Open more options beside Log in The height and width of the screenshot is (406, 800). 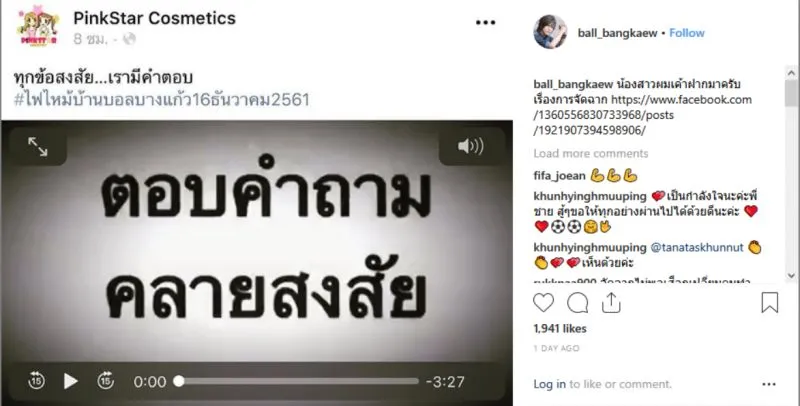click(x=769, y=384)
